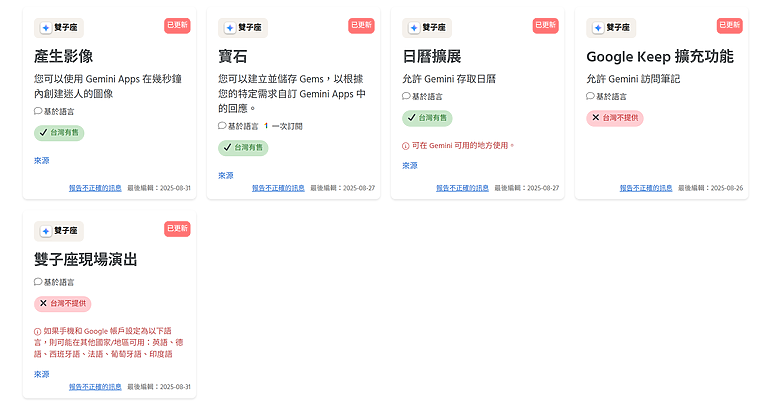This screenshot has height=407, width=780.
Task: Click the 台灣有售 badge on the 日曆擴展 card
Action: coord(427,118)
